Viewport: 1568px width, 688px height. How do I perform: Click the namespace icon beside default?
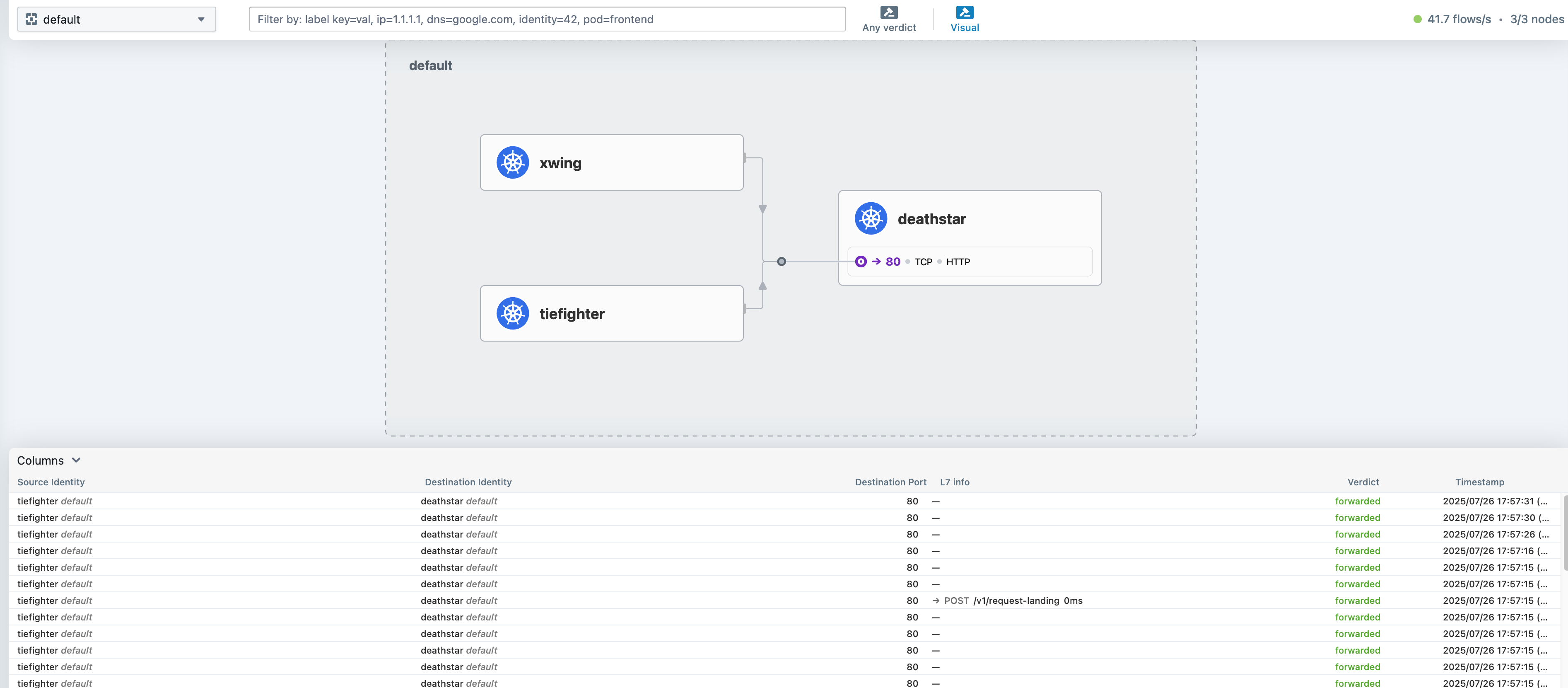pyautogui.click(x=31, y=19)
